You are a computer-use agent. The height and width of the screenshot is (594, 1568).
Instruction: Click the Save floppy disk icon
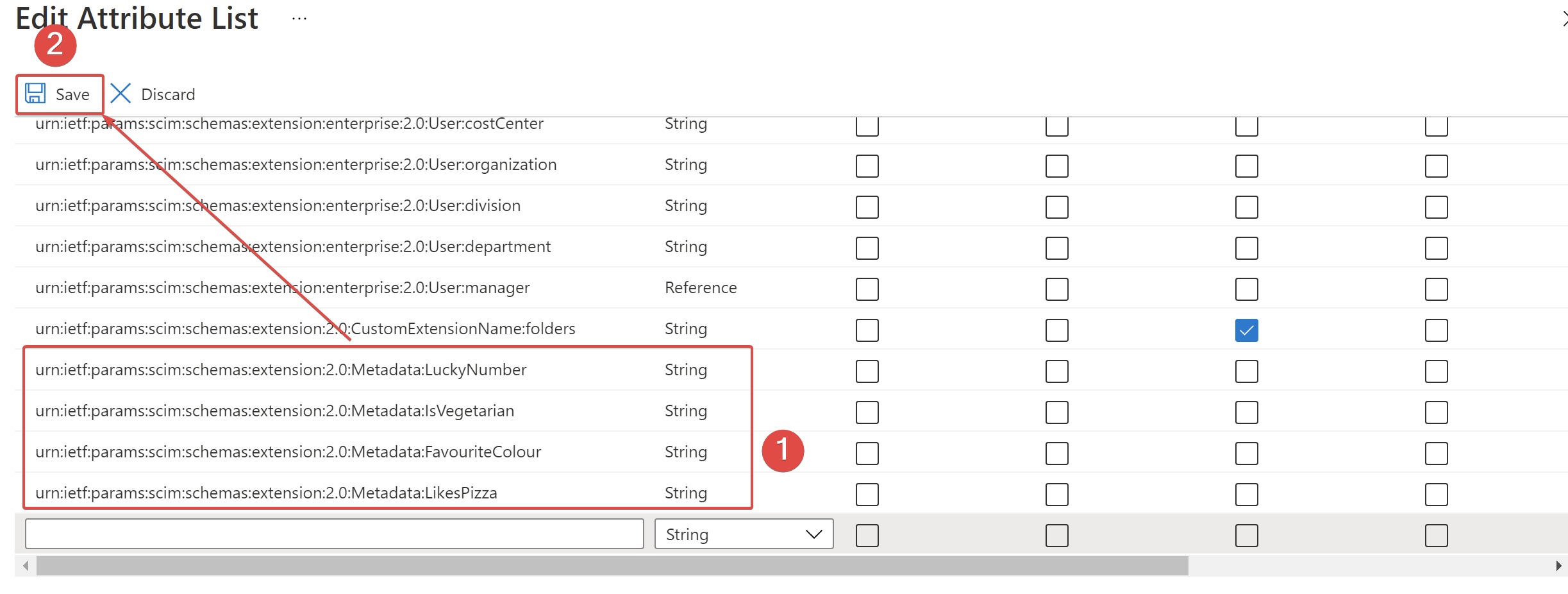click(x=35, y=94)
